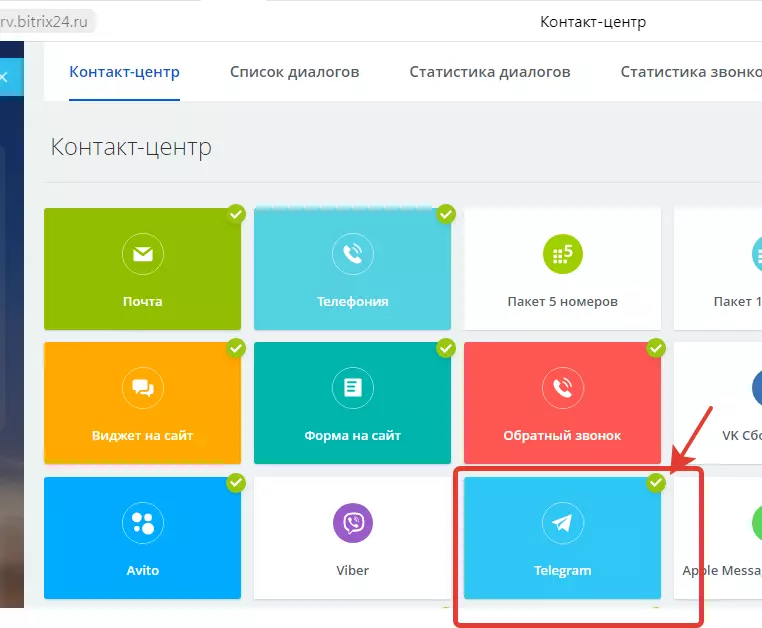
Task: Open the Viber purple icon
Action: tap(353, 523)
